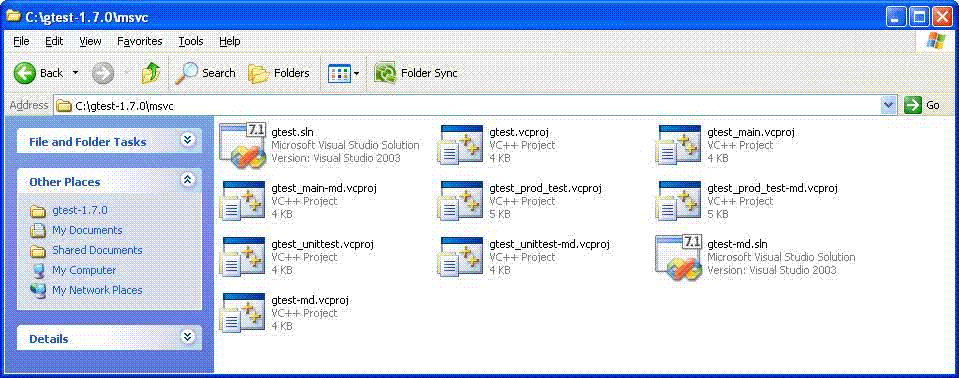This screenshot has height=378, width=959.
Task: Expand File and Folder Tasks panel
Action: point(188,141)
